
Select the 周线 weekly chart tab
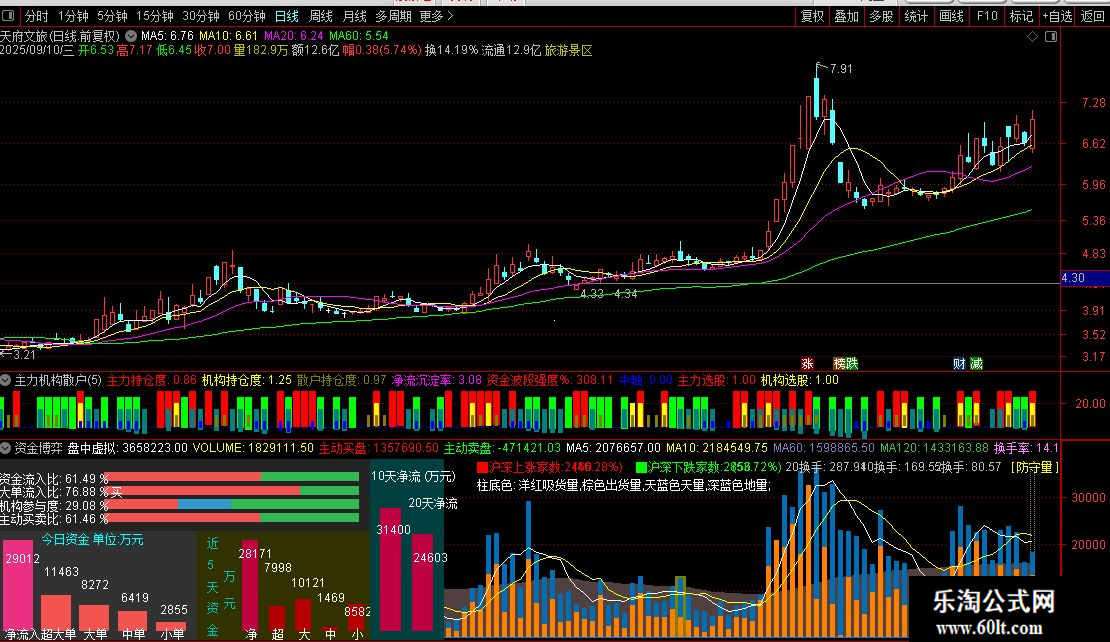(x=321, y=16)
